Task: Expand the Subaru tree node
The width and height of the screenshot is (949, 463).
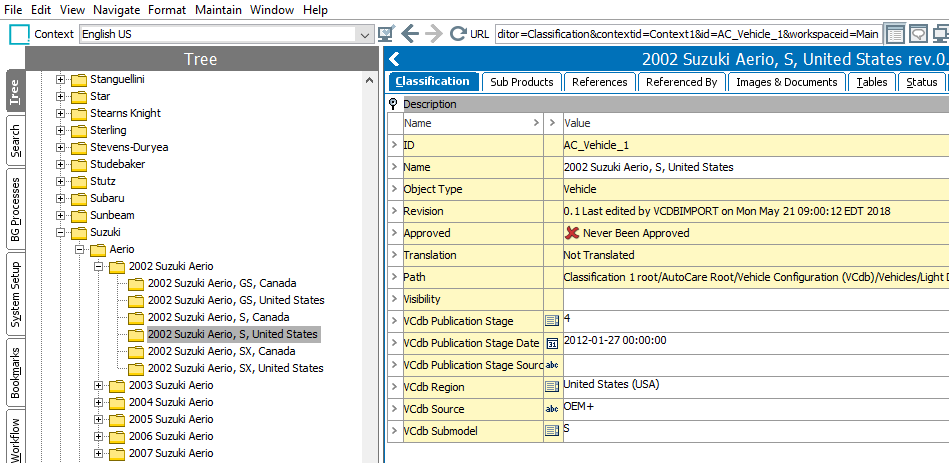Action: 61,198
